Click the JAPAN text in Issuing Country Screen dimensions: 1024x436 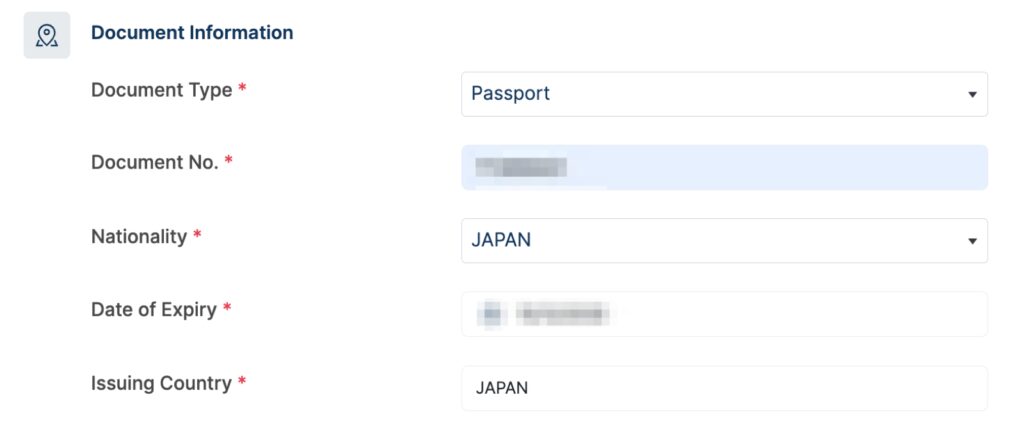pyautogui.click(x=501, y=388)
